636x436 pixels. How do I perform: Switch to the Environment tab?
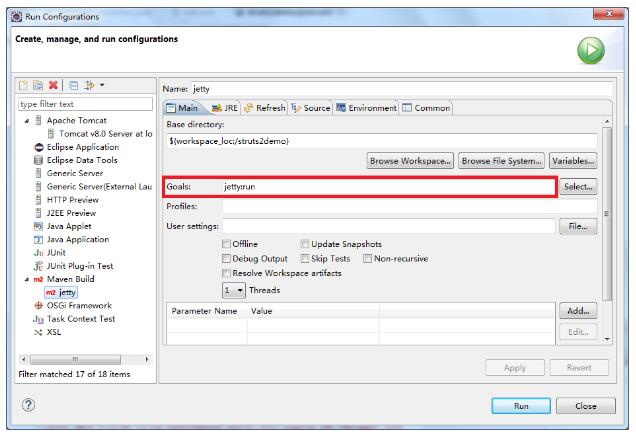point(366,108)
